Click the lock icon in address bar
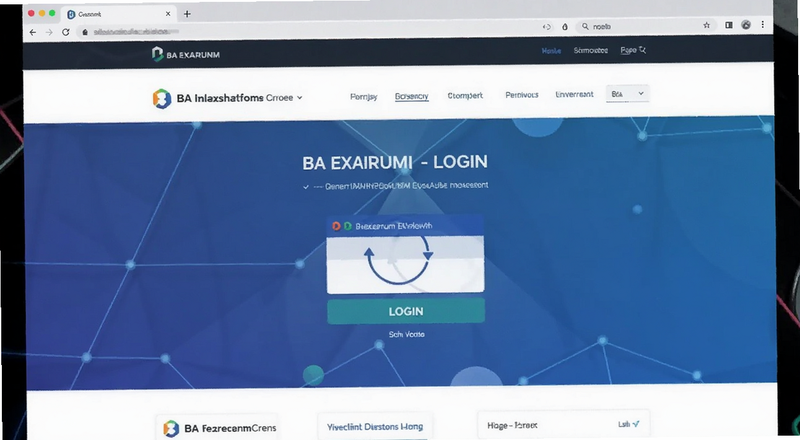 tap(85, 32)
